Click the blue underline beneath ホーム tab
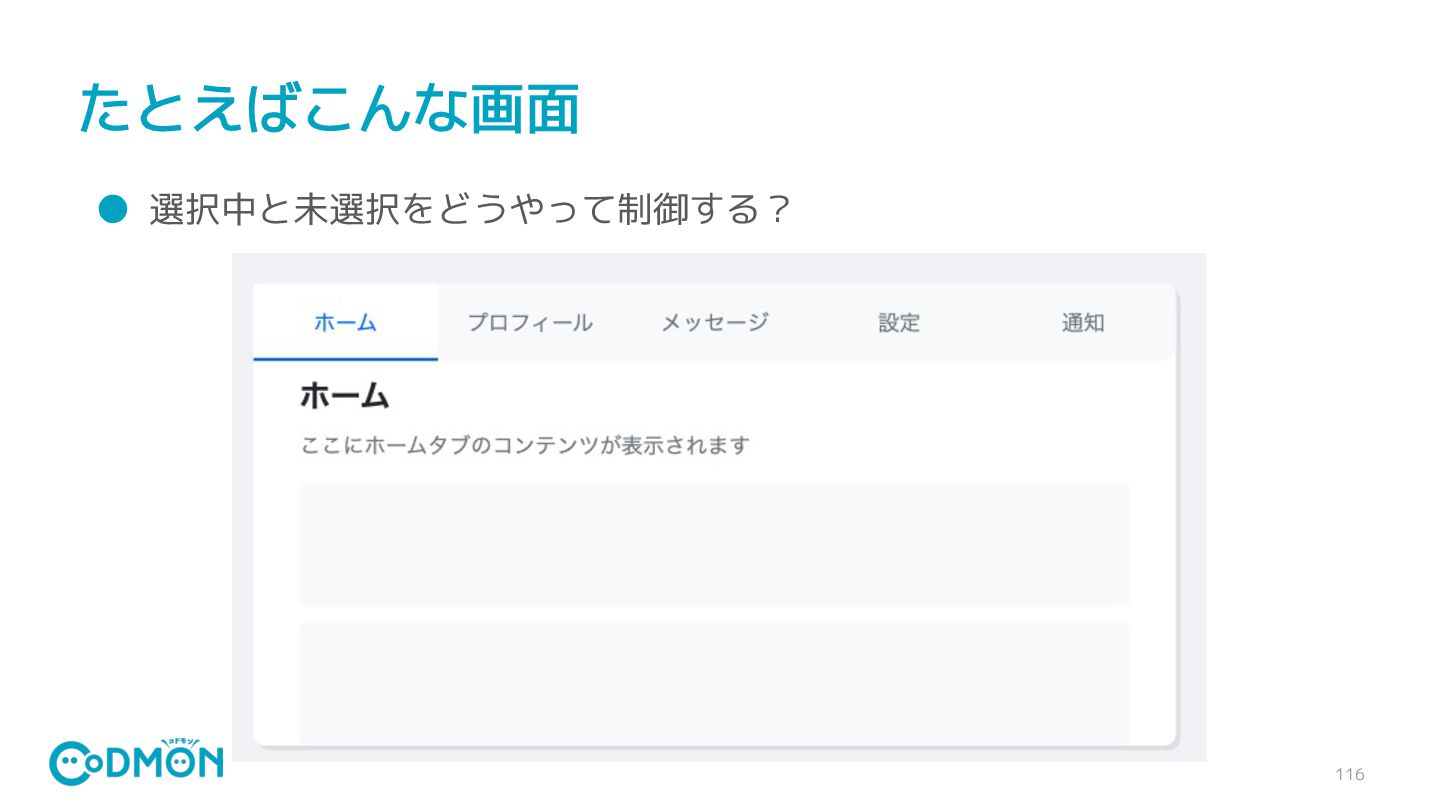The image size is (1440, 810). tap(345, 358)
